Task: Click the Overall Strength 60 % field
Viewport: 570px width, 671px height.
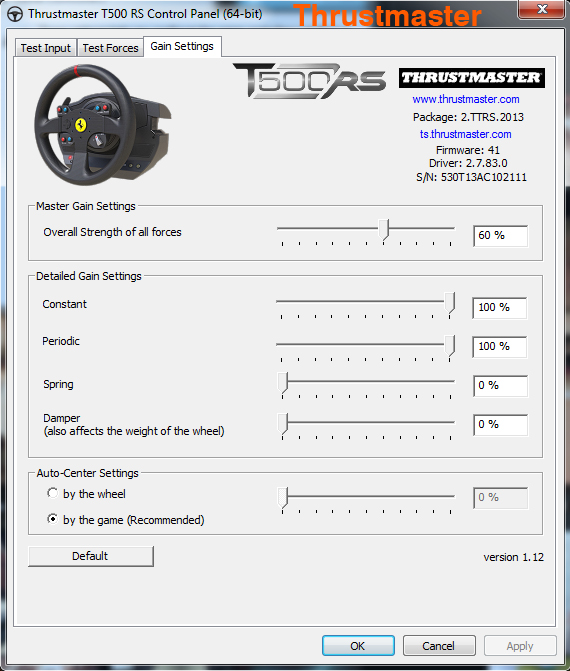Action: pos(500,236)
